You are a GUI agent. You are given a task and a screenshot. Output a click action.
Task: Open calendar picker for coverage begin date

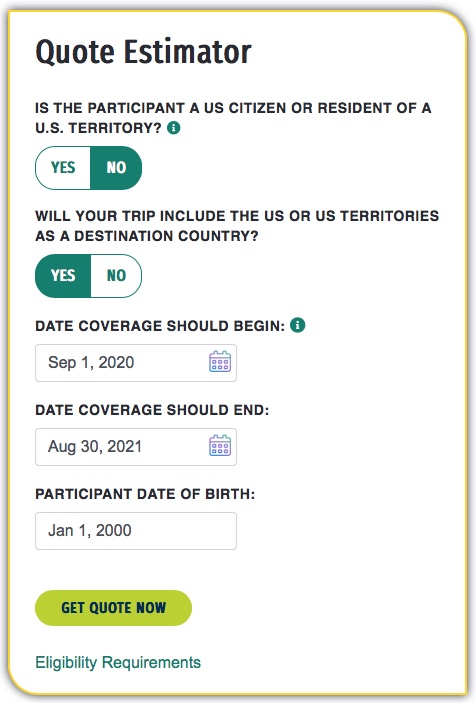[x=220, y=361]
